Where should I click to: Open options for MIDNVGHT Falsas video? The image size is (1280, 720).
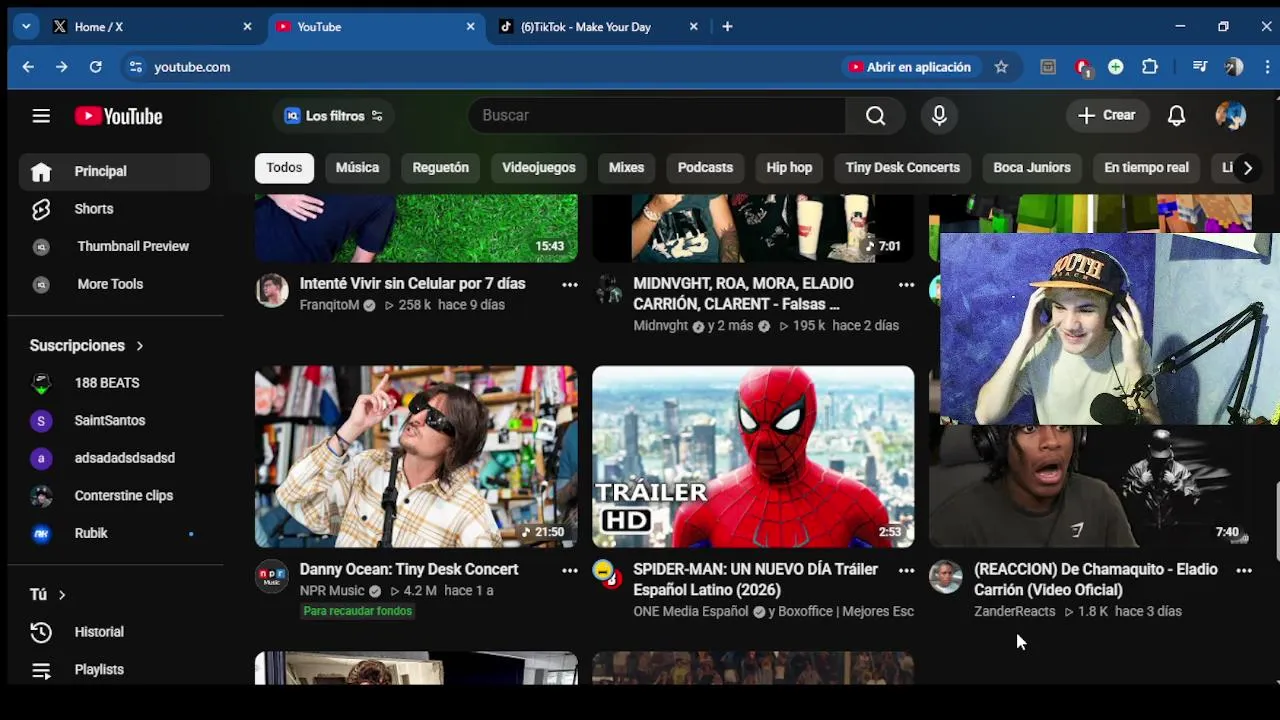[906, 285]
